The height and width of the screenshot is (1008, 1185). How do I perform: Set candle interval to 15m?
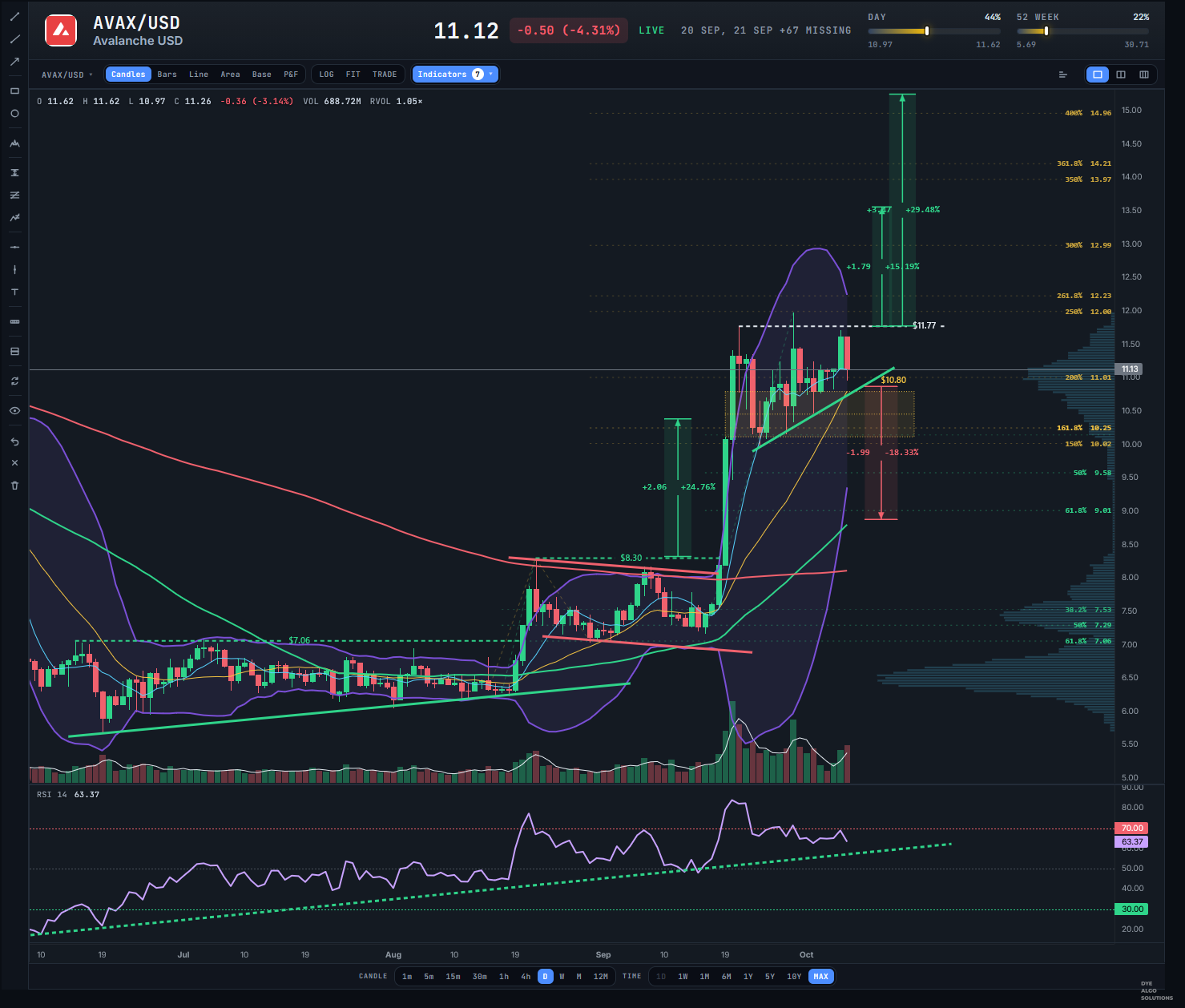click(x=453, y=976)
